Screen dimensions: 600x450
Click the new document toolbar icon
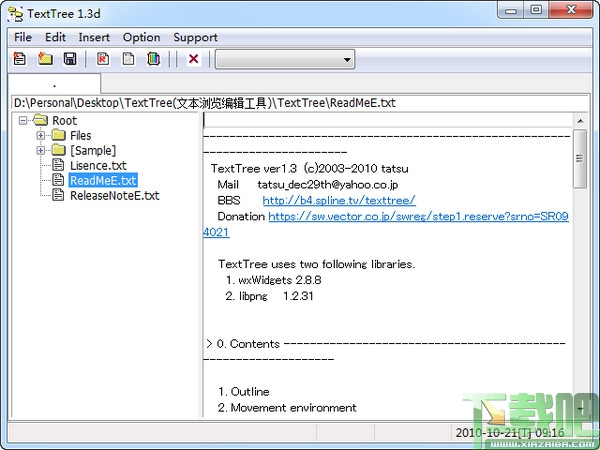click(20, 59)
